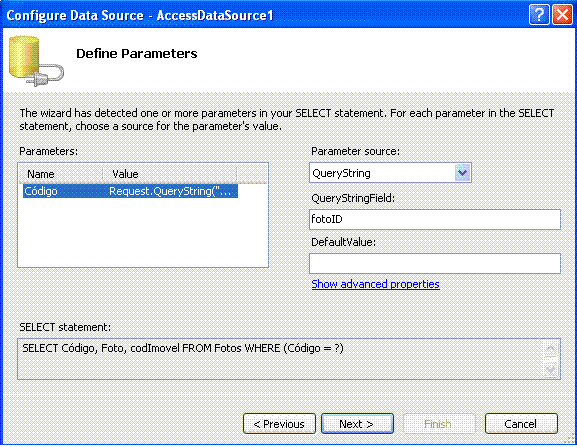Viewport: 577px width, 447px height.
Task: Click the Request.QueryString value cell
Action: pyautogui.click(x=170, y=191)
